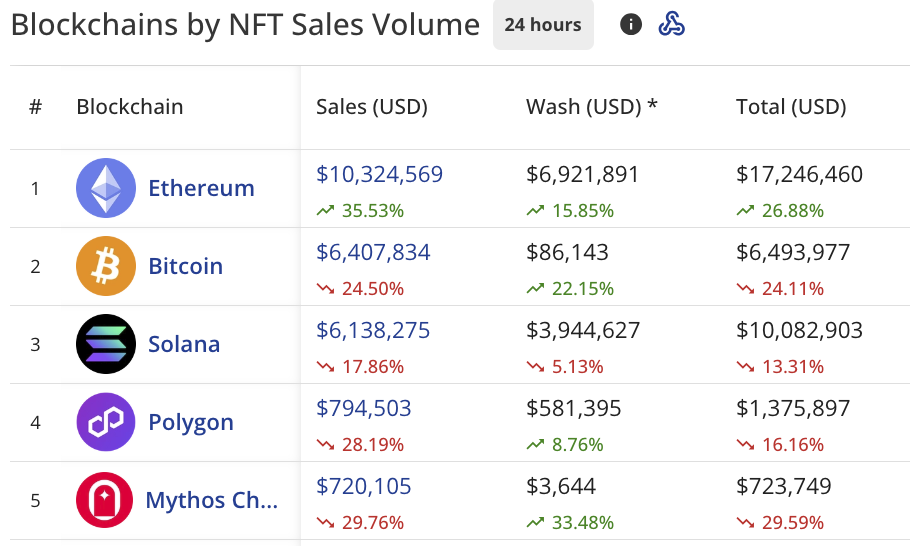Open the Bitcoin blockchain link
Screen dimensions: 922x546
coord(185,266)
